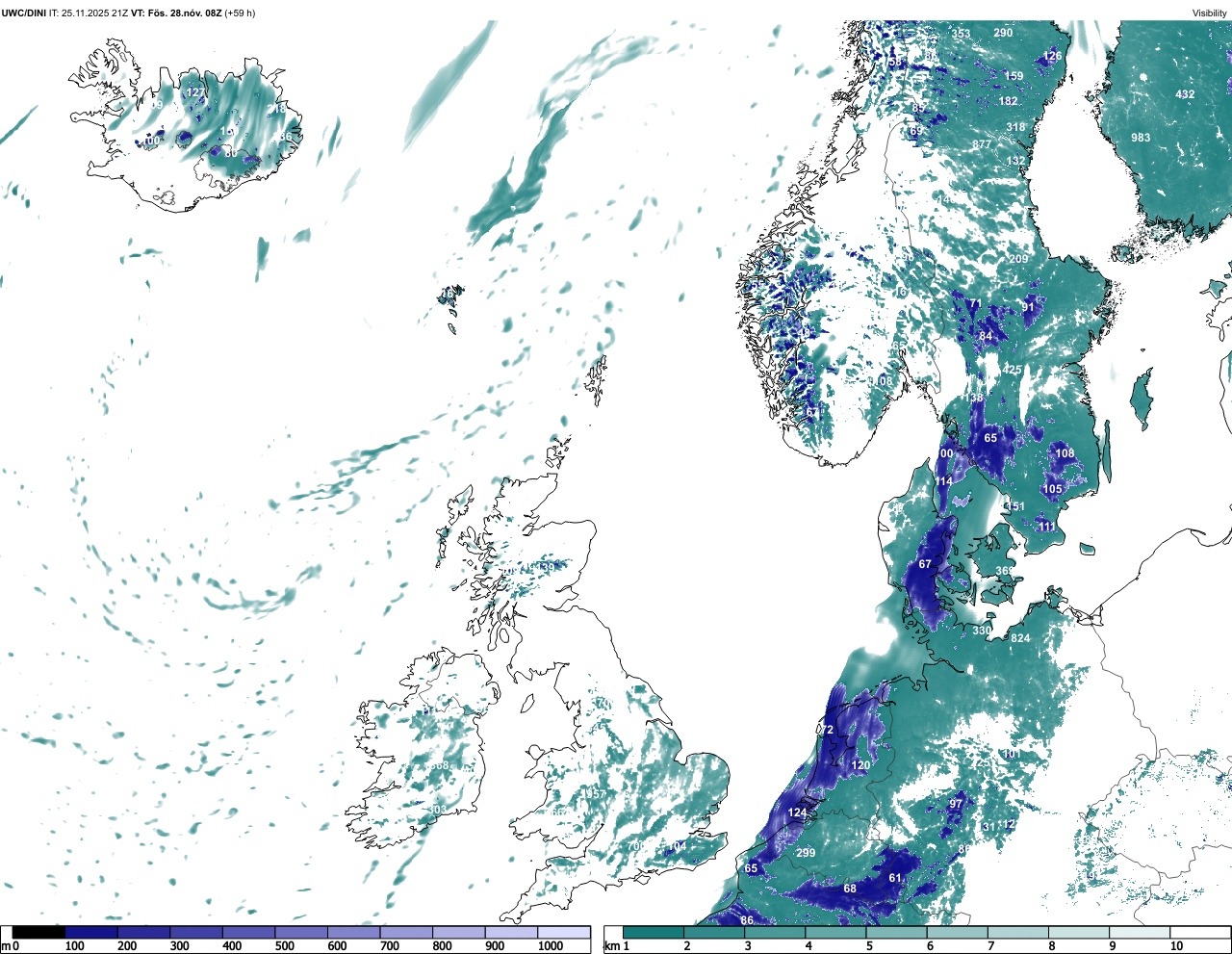Click the '983' visibility value over Finland
The width and height of the screenshot is (1232, 954).
(1141, 138)
